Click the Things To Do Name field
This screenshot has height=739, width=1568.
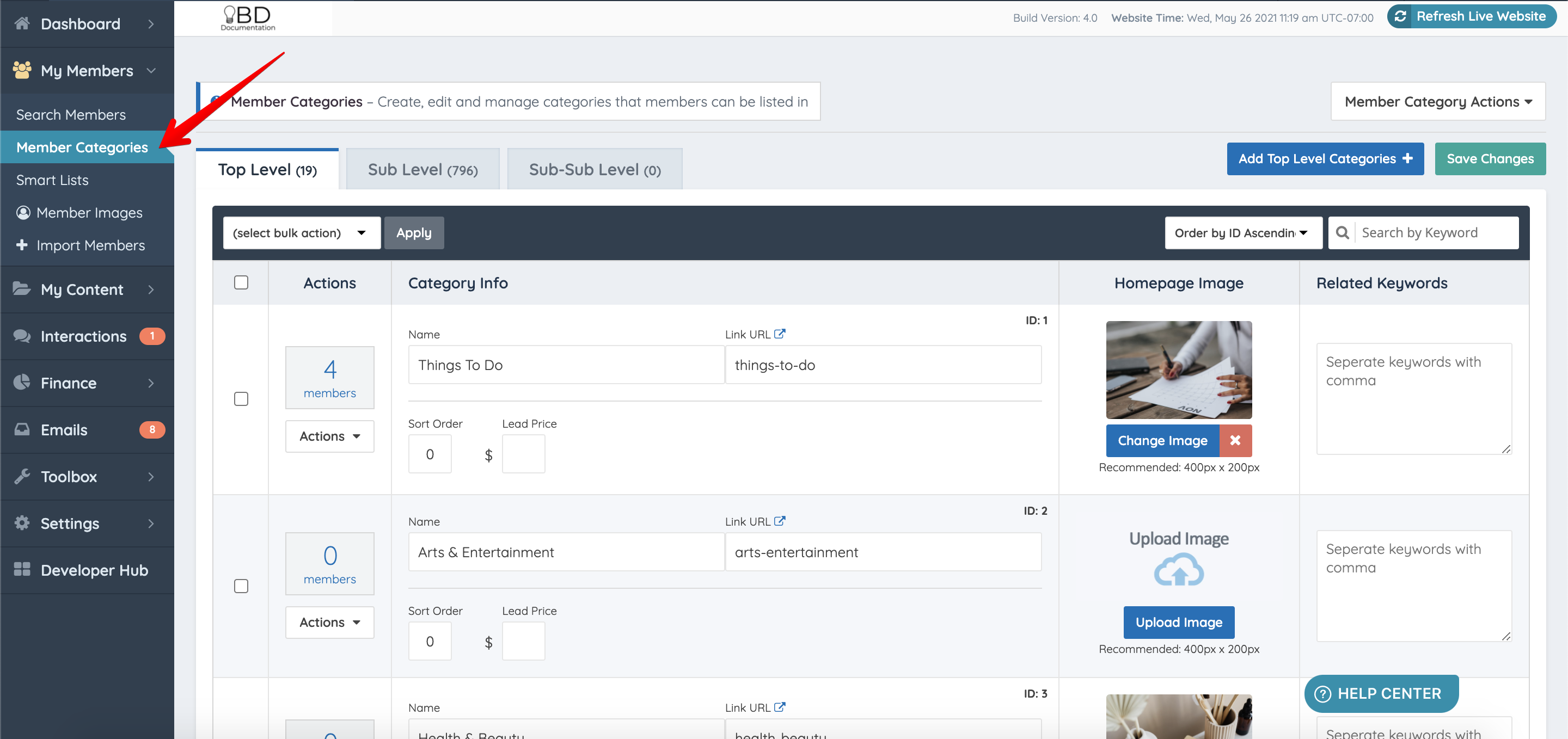coord(566,365)
